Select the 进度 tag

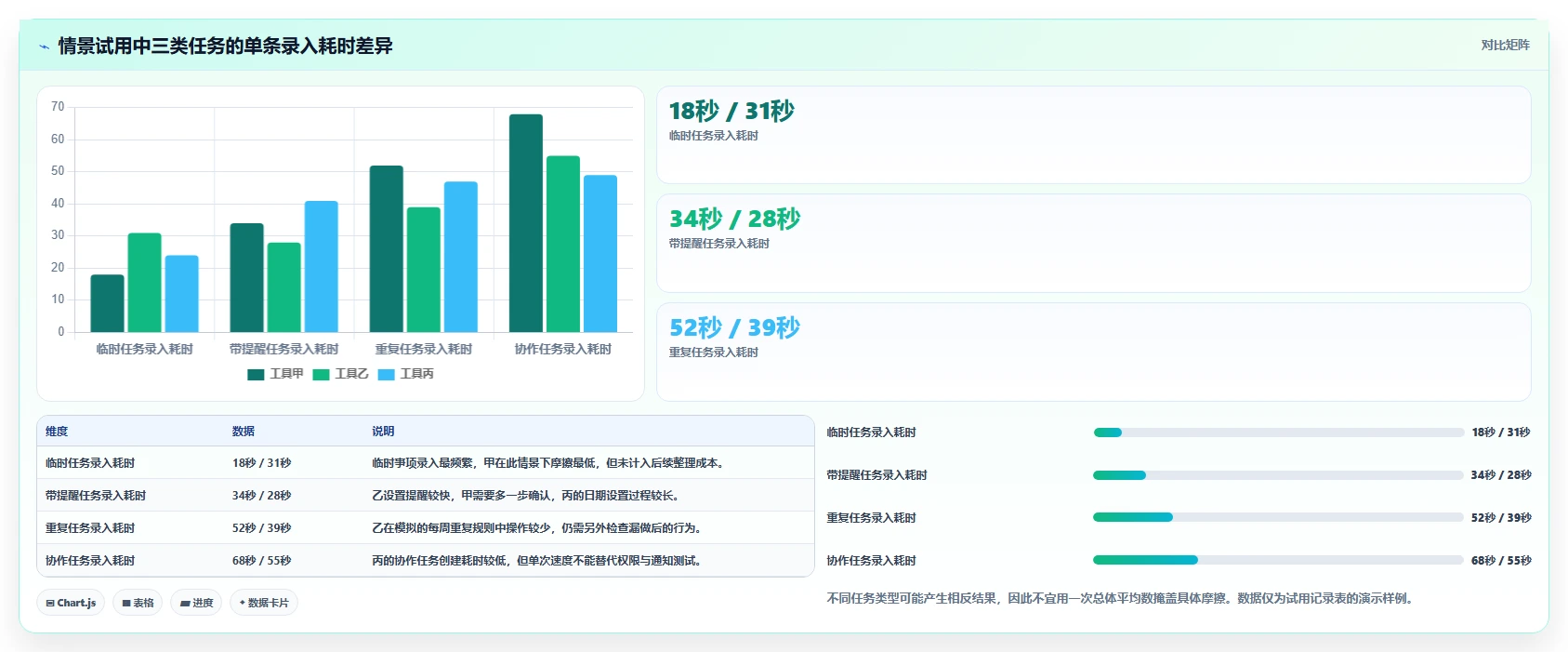pos(196,603)
